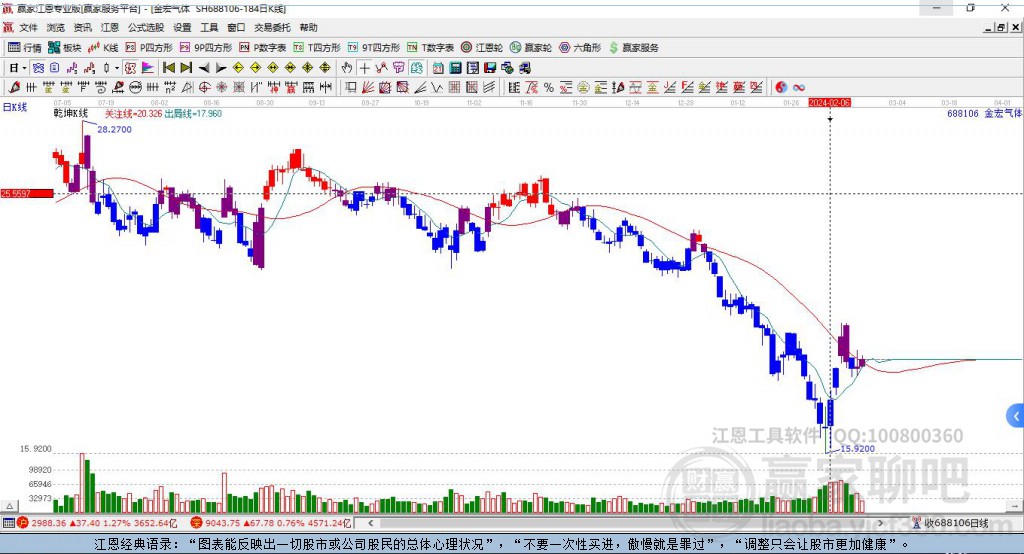The image size is (1024, 554).
Task: Click the volume scale up triangle
Action: pos(9,506)
